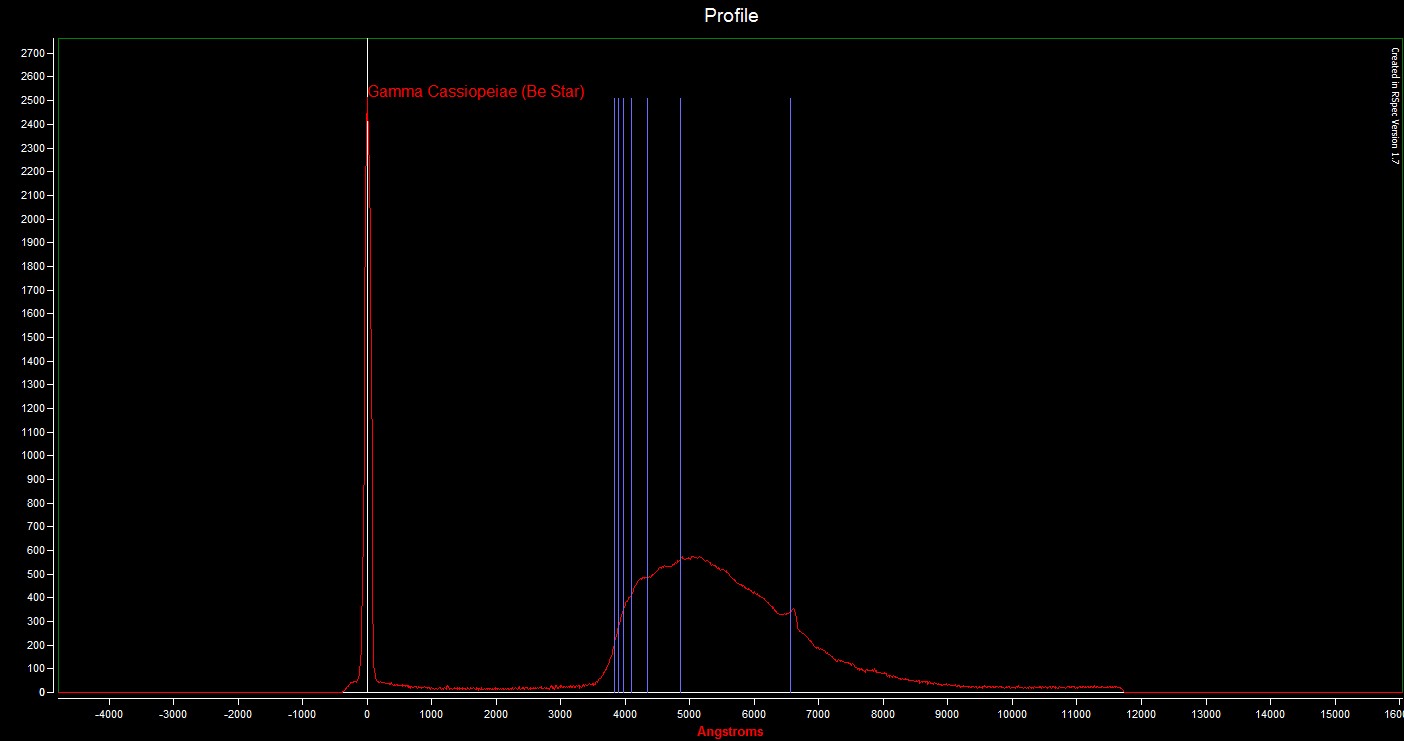This screenshot has width=1404, height=741.
Task: Click the "Created in RSpec Version 1.7" watermark
Action: pos(1395,105)
